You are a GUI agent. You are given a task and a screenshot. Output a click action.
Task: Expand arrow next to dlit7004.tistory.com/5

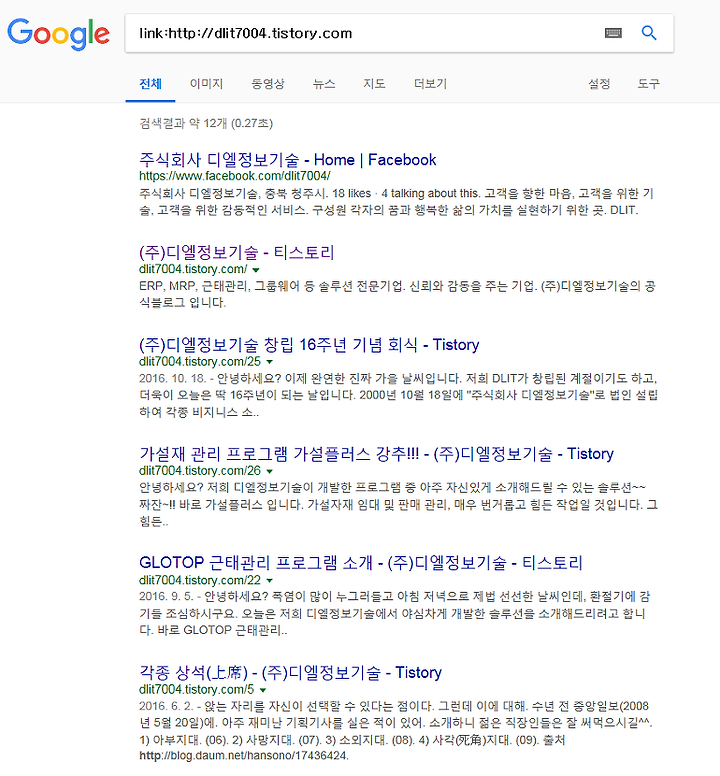click(263, 690)
